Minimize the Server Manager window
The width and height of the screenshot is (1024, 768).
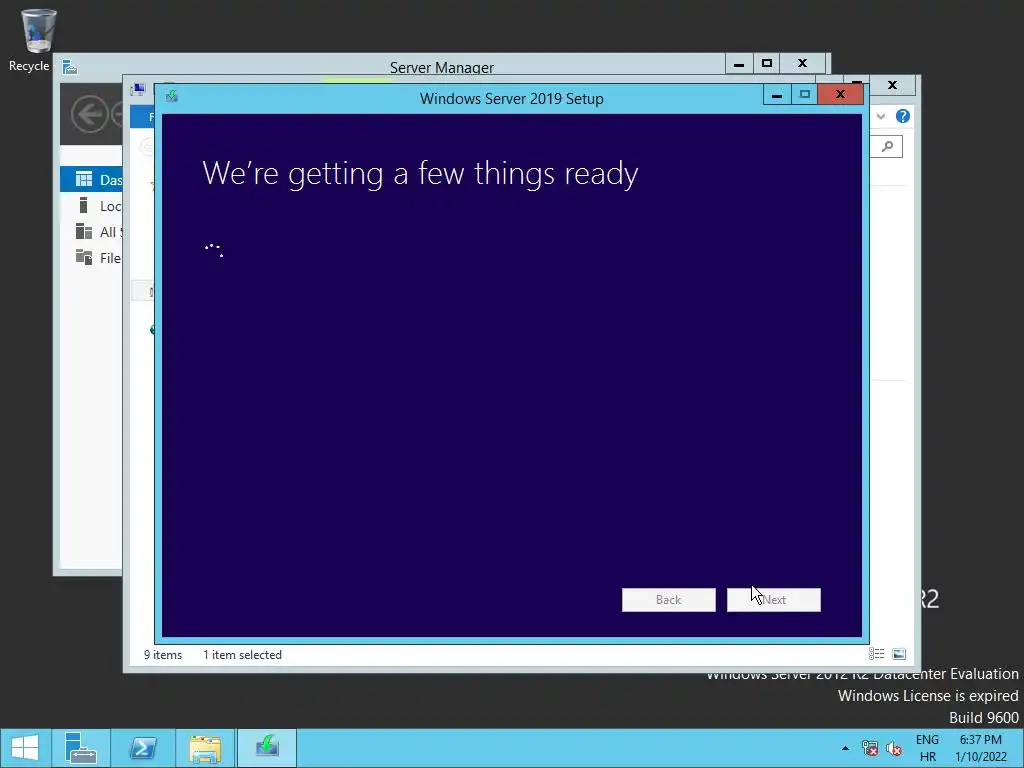pos(739,63)
